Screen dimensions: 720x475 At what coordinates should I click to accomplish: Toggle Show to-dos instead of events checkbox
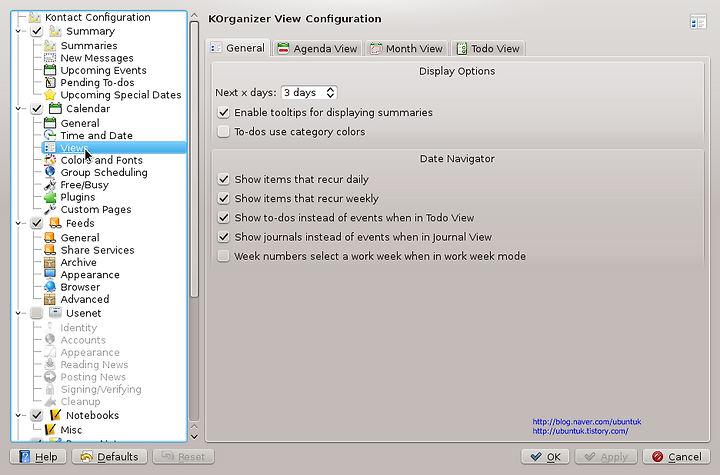(224, 218)
